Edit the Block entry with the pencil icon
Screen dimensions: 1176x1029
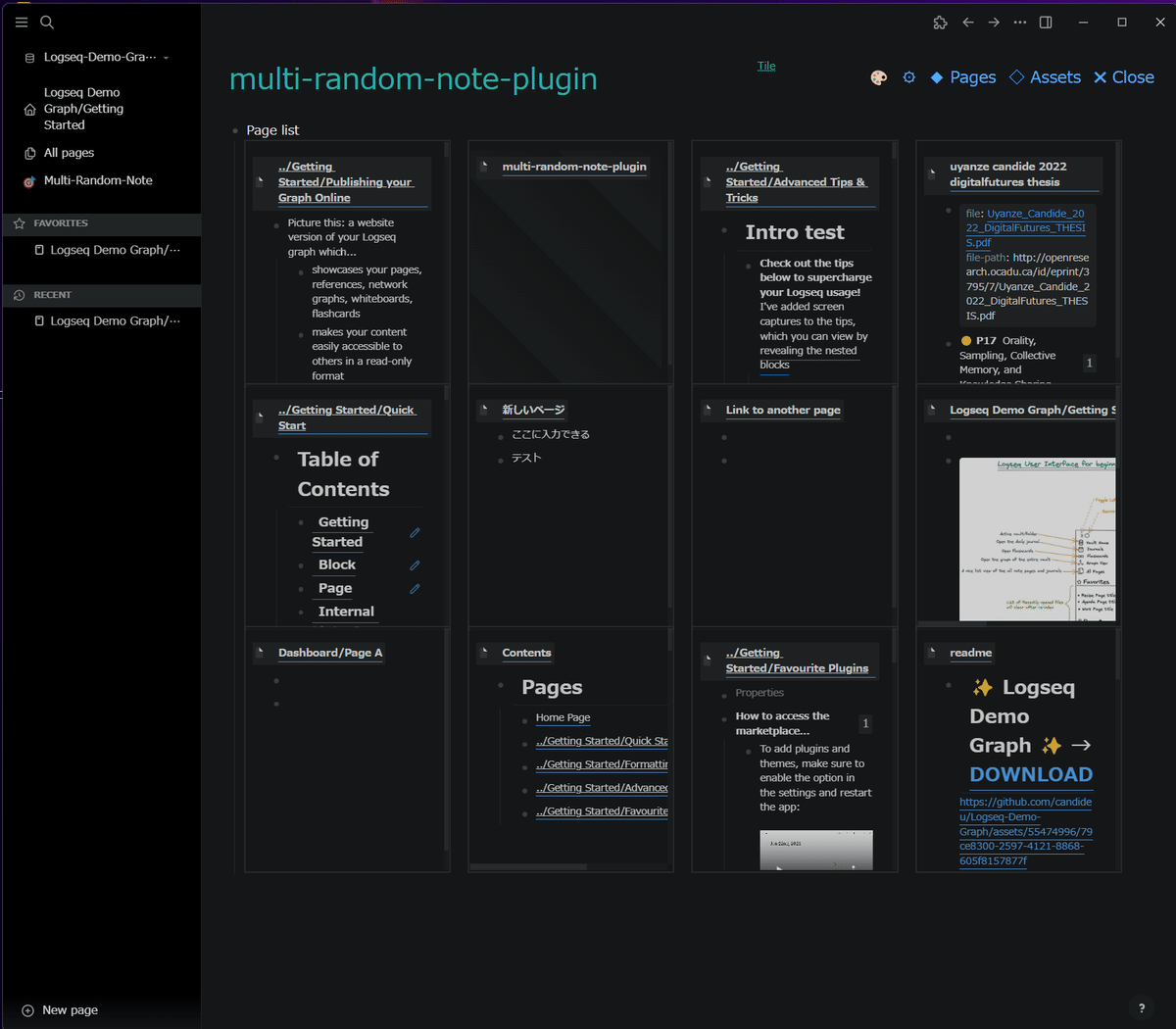[x=415, y=564]
